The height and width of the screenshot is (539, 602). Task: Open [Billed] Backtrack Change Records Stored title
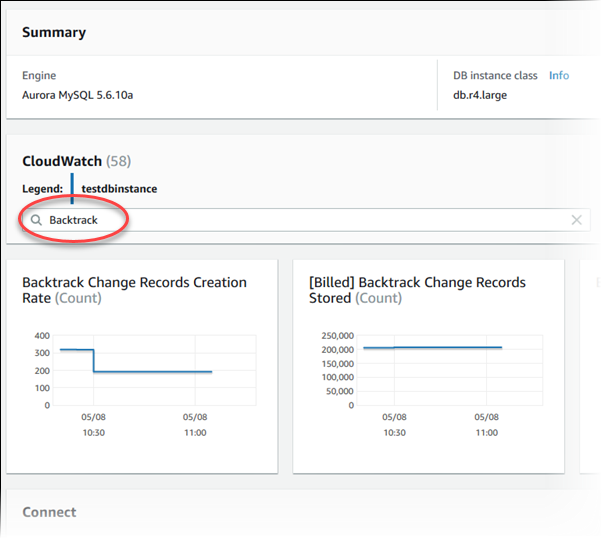tap(418, 290)
